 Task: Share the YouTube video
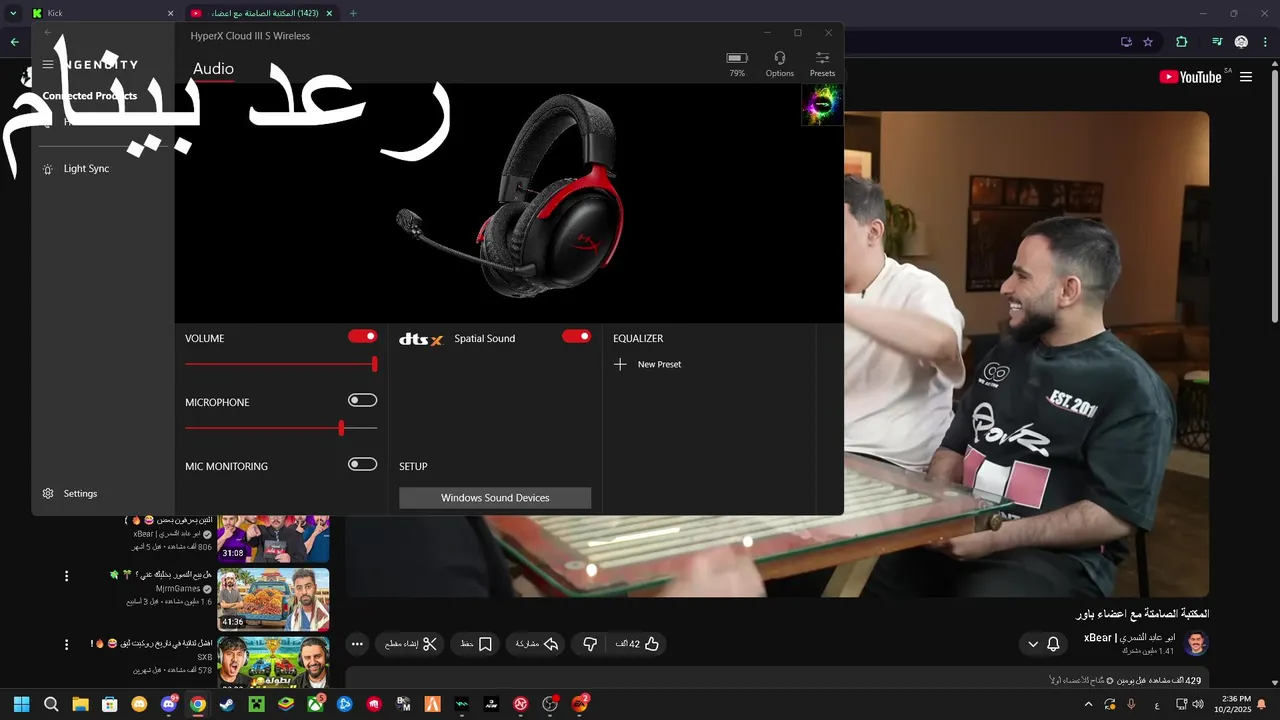[x=536, y=644]
